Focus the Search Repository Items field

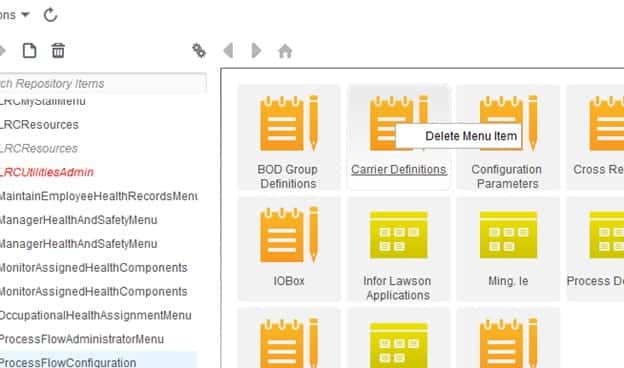(x=102, y=84)
